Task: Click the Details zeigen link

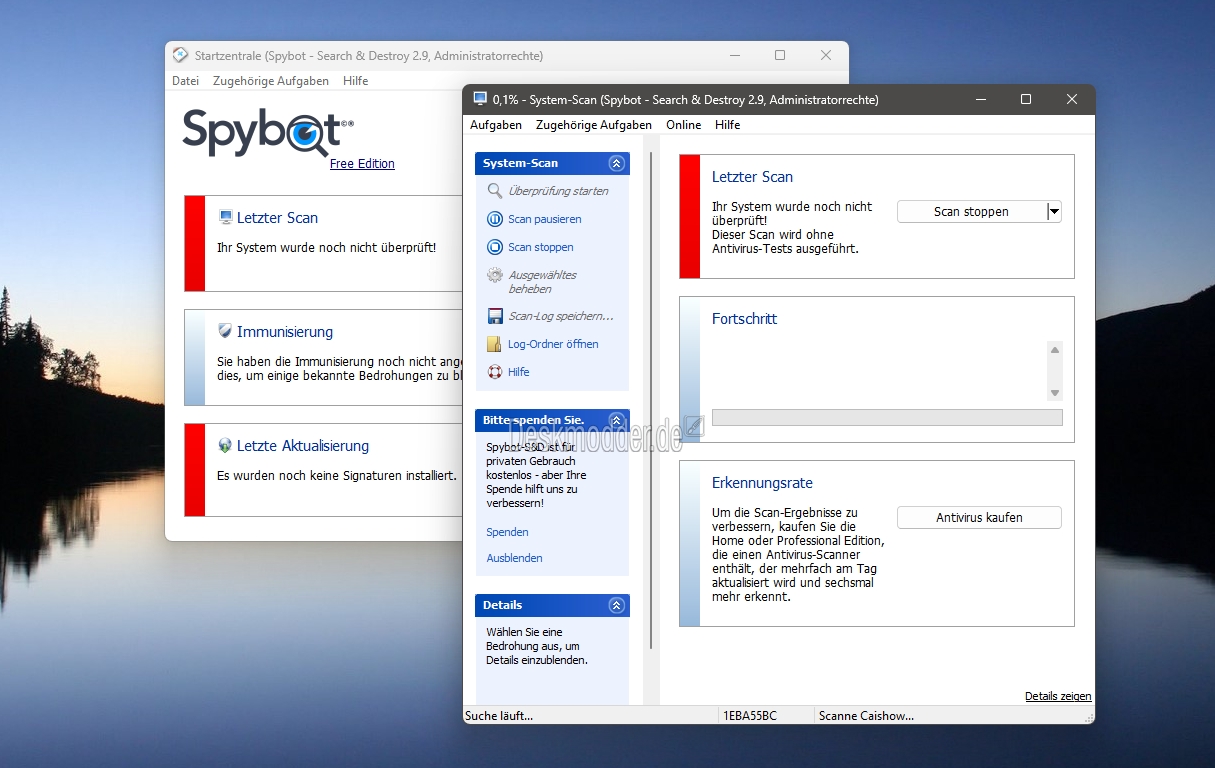Action: [1058, 696]
